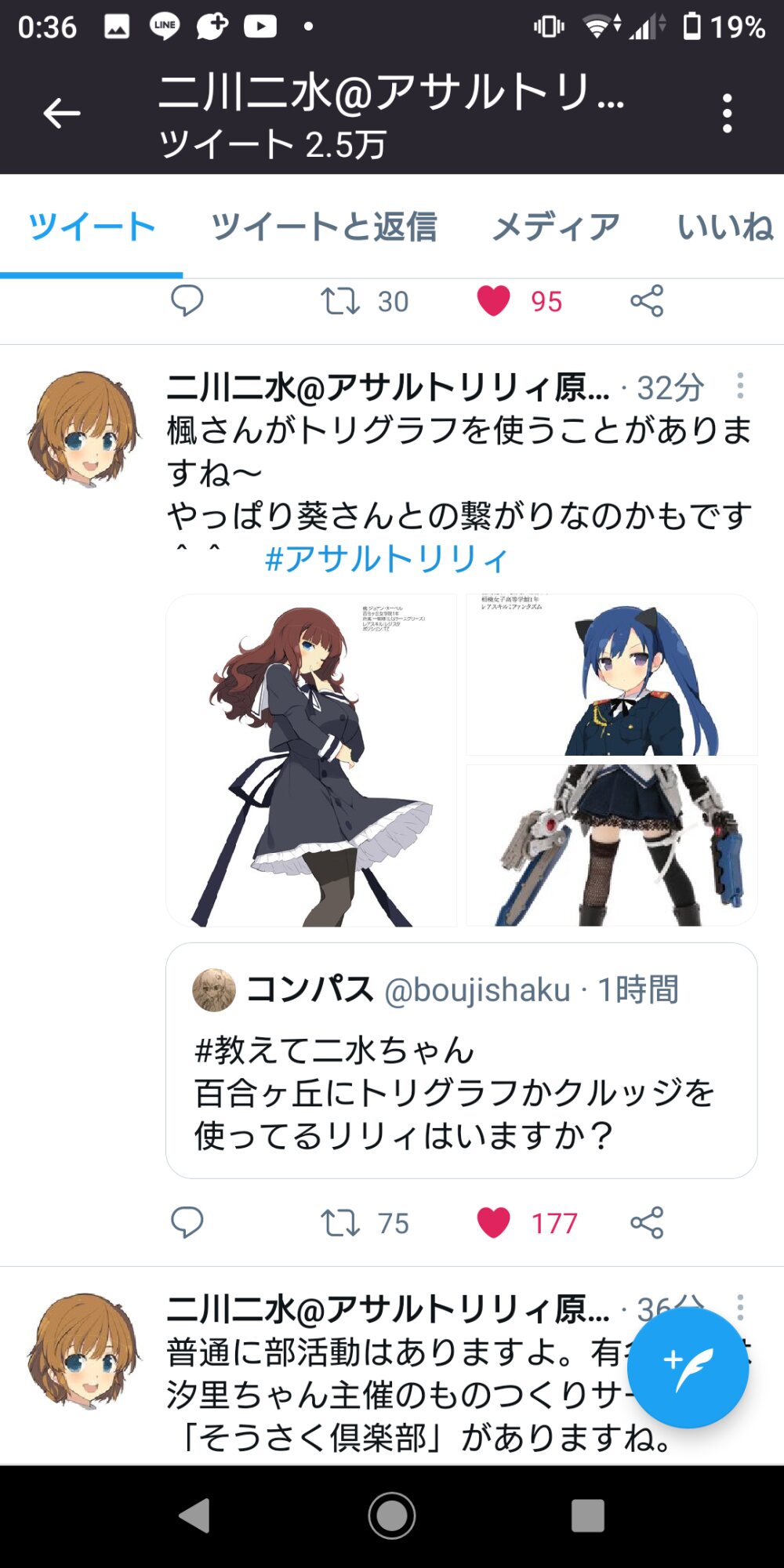Open the profile header overflow menu
The width and height of the screenshot is (784, 1568).
tap(728, 114)
